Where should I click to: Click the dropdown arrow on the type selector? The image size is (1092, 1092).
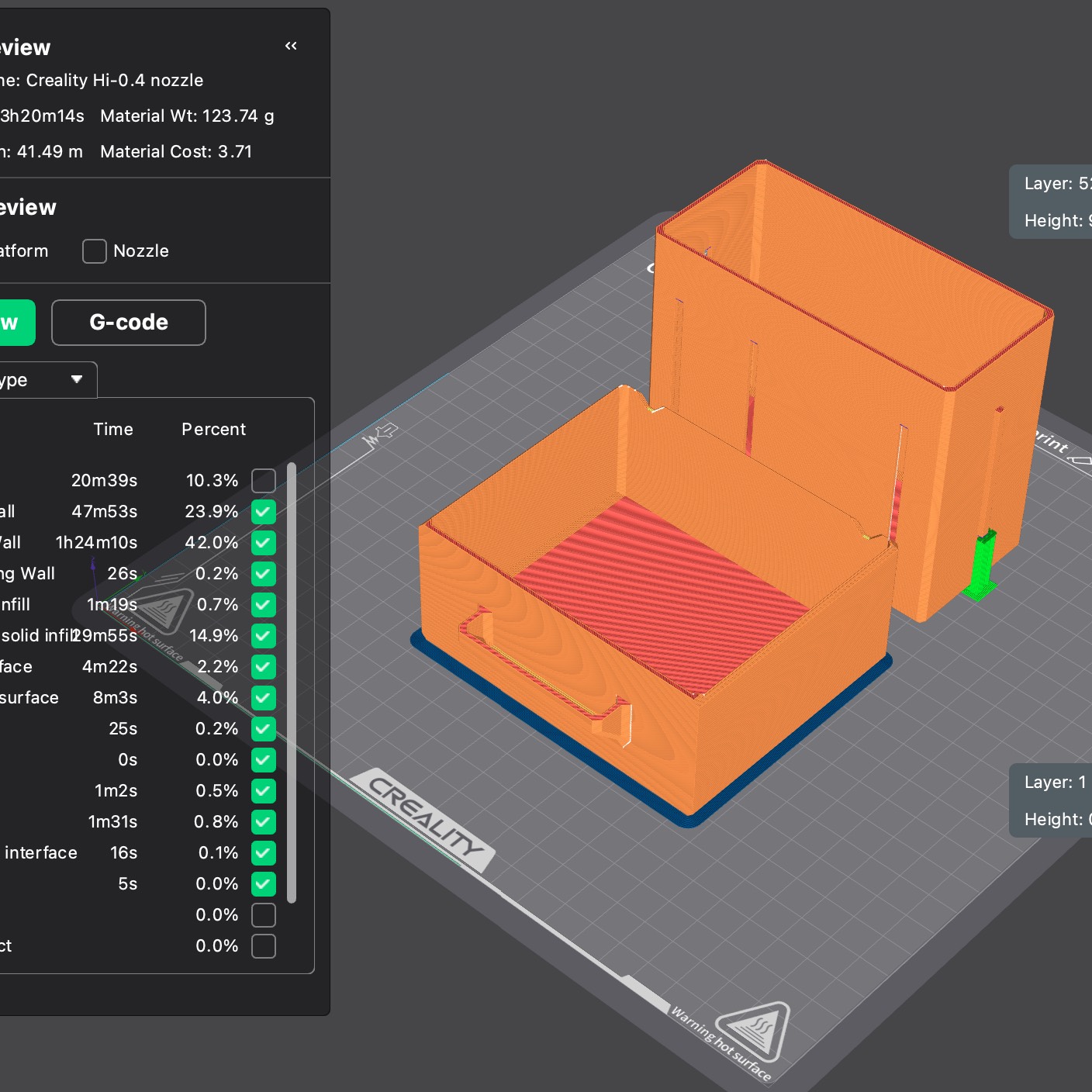[77, 379]
